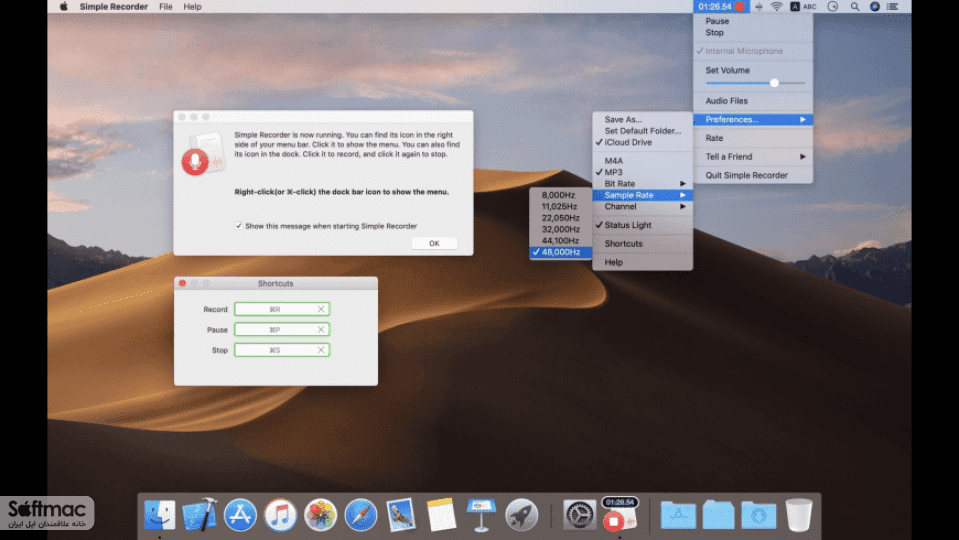The width and height of the screenshot is (959, 540).
Task: Open Launchpad rocket icon in the dock
Action: pos(522,514)
